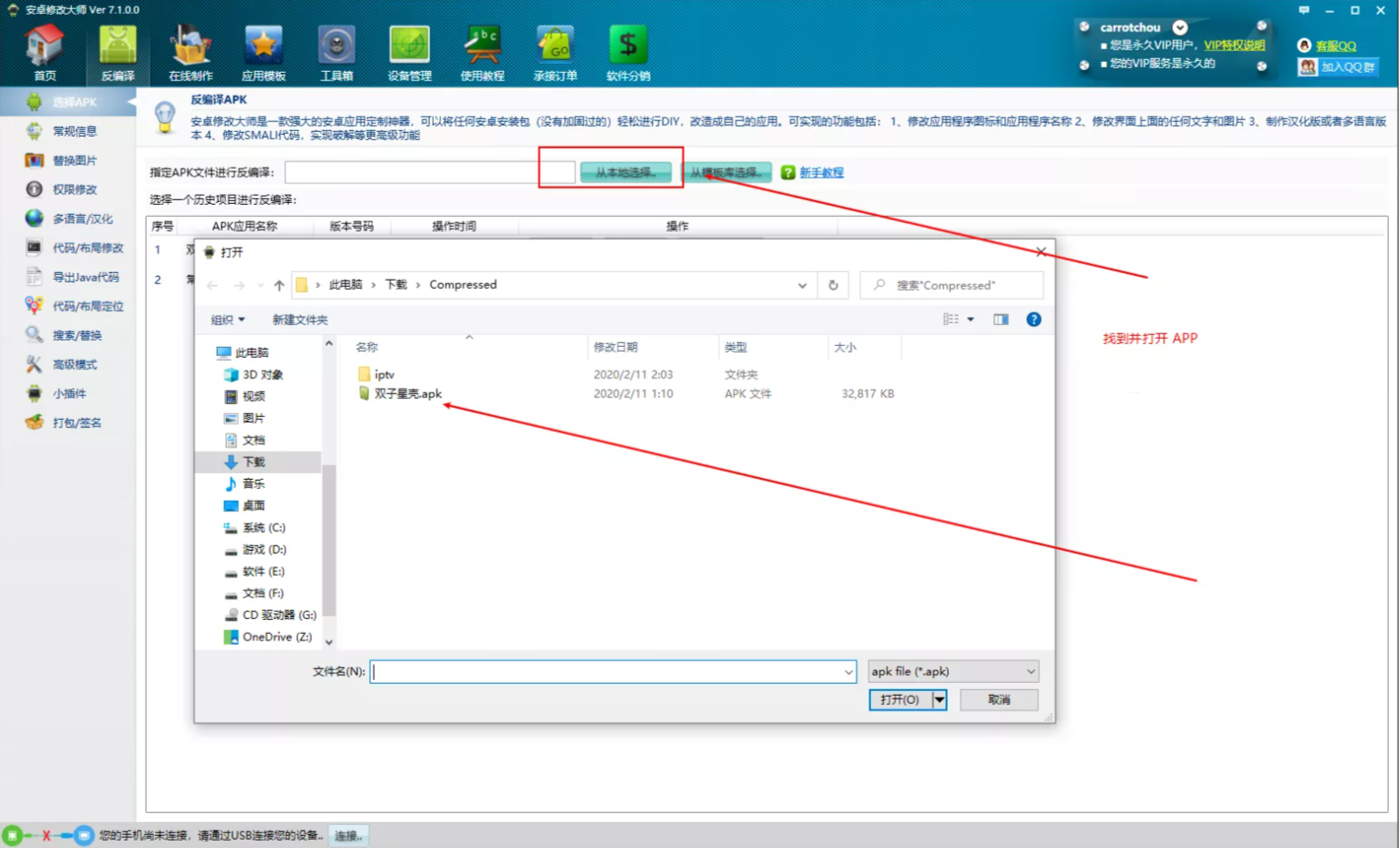Click the 反编译 (decompile) toolbar icon
1400x848 pixels.
(x=117, y=52)
